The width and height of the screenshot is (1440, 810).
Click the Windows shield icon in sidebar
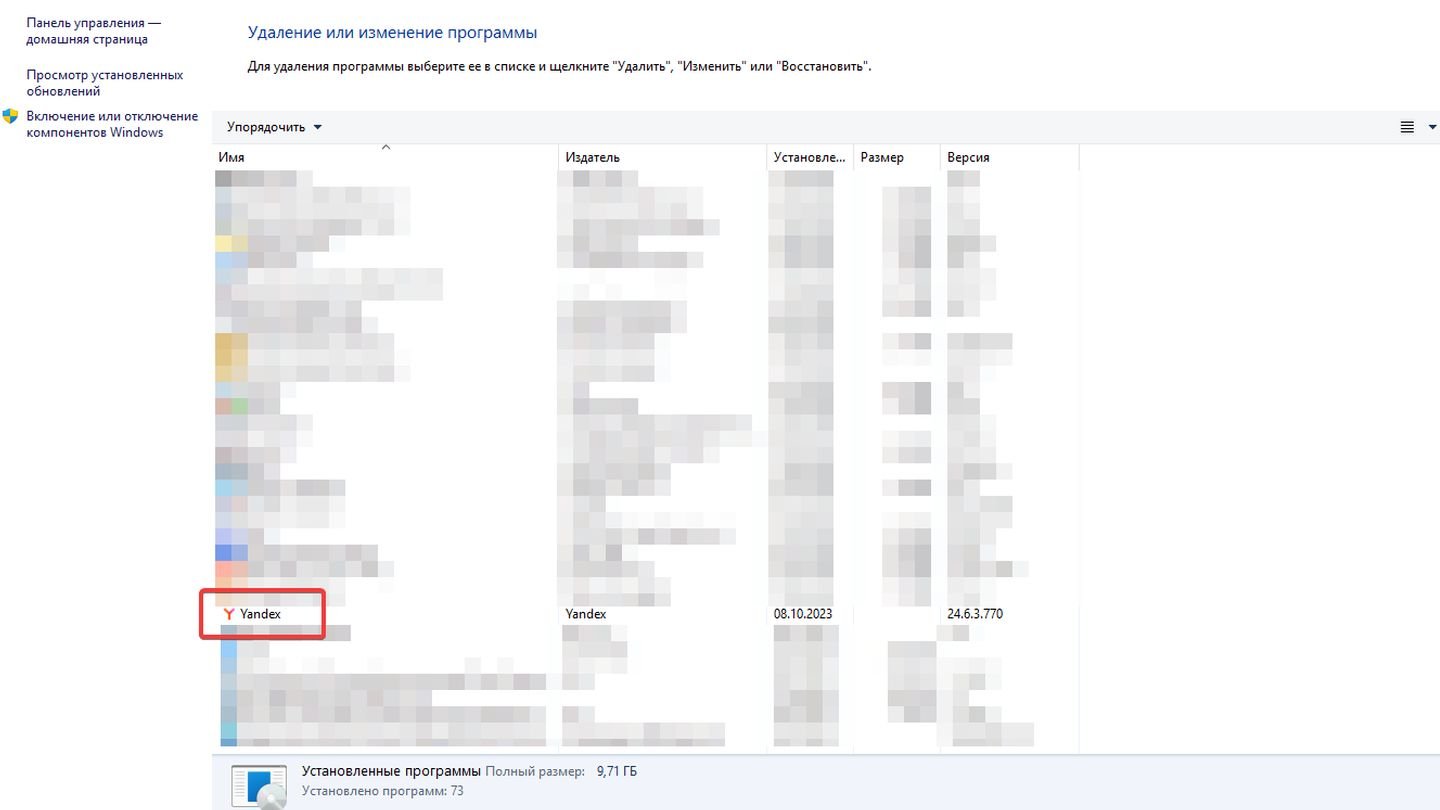10,116
